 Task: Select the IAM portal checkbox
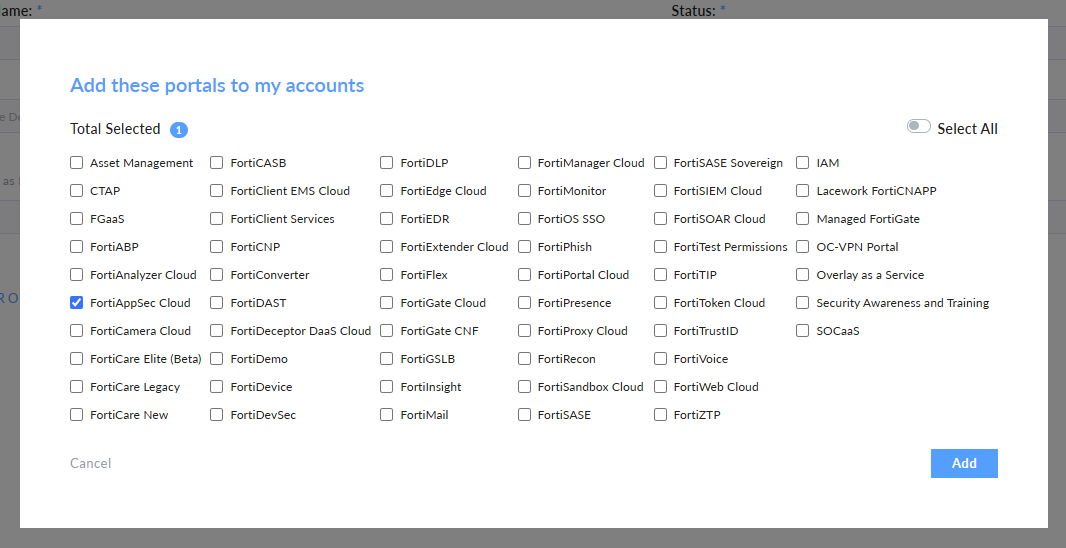click(x=803, y=163)
